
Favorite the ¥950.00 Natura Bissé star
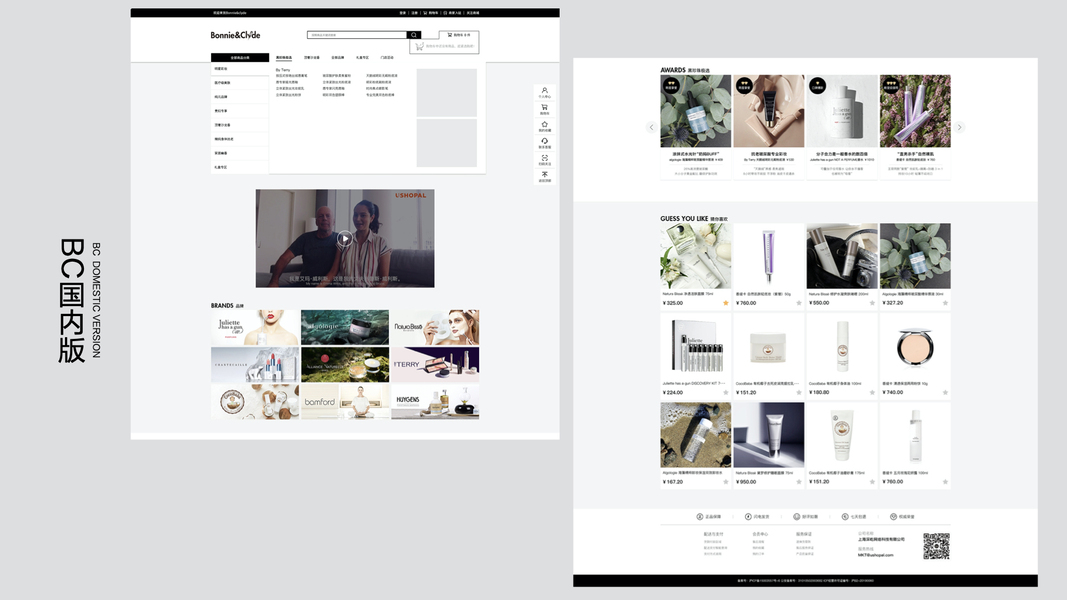[x=799, y=482]
